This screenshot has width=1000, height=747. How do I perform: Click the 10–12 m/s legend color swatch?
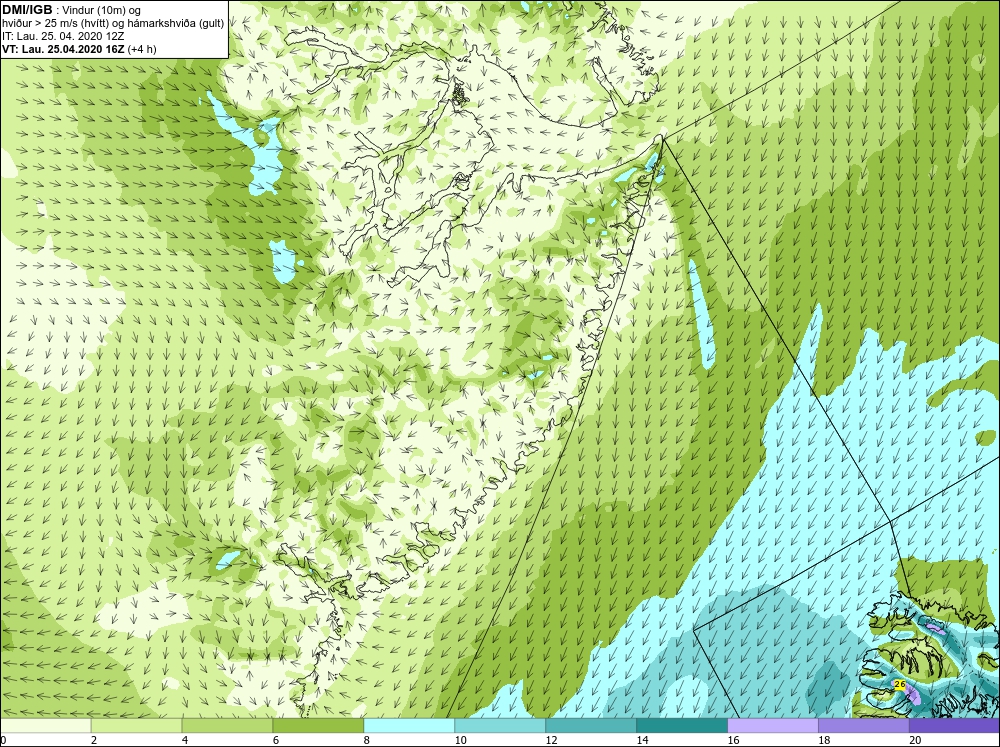pyautogui.click(x=500, y=725)
